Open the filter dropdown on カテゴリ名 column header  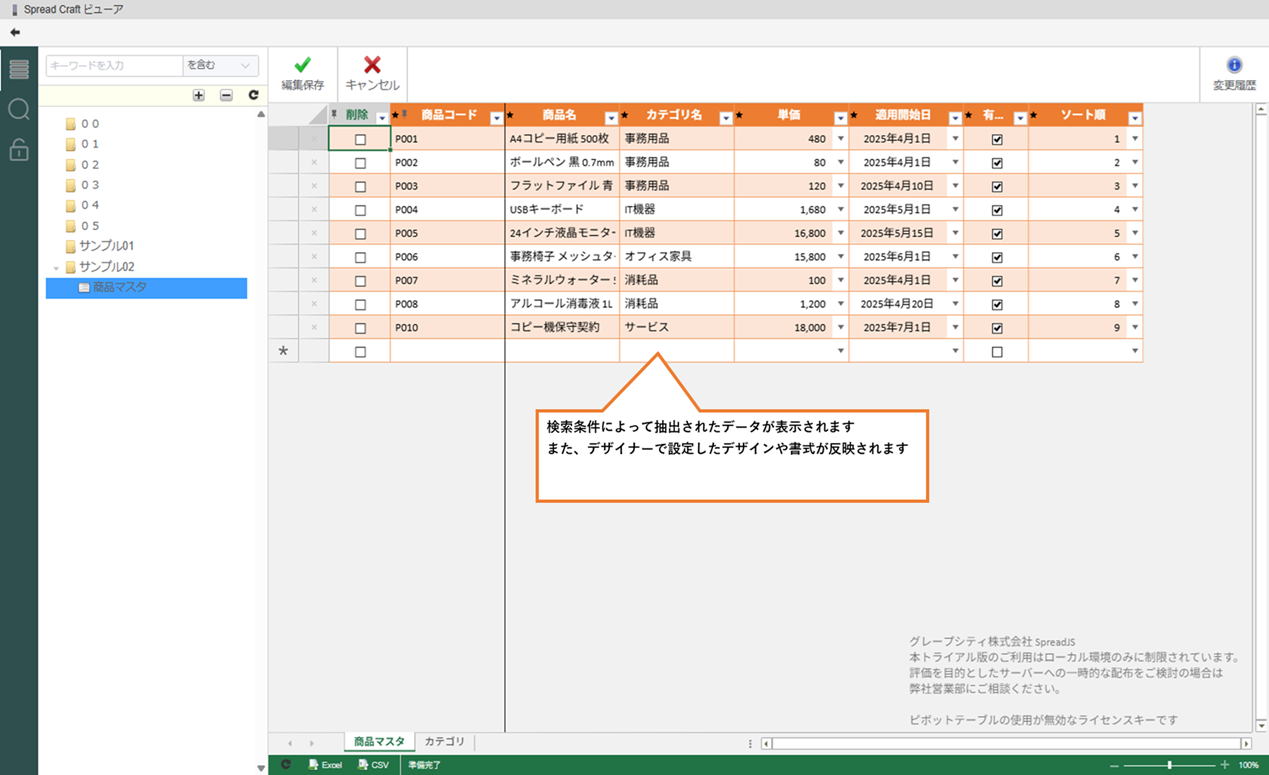pos(726,118)
